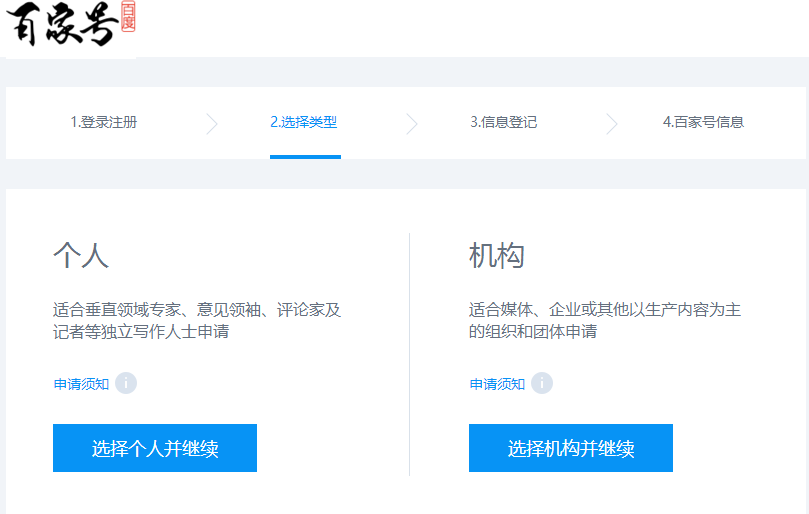809x514 pixels.
Task: Open 申请须知 link under 机构
Action: pyautogui.click(x=497, y=384)
